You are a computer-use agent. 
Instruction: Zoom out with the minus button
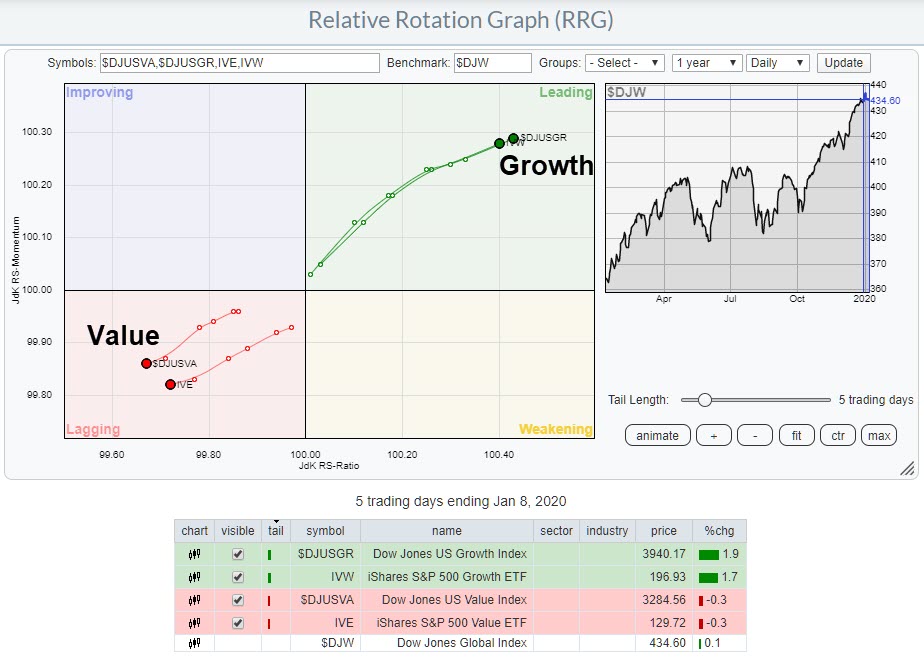click(x=755, y=436)
